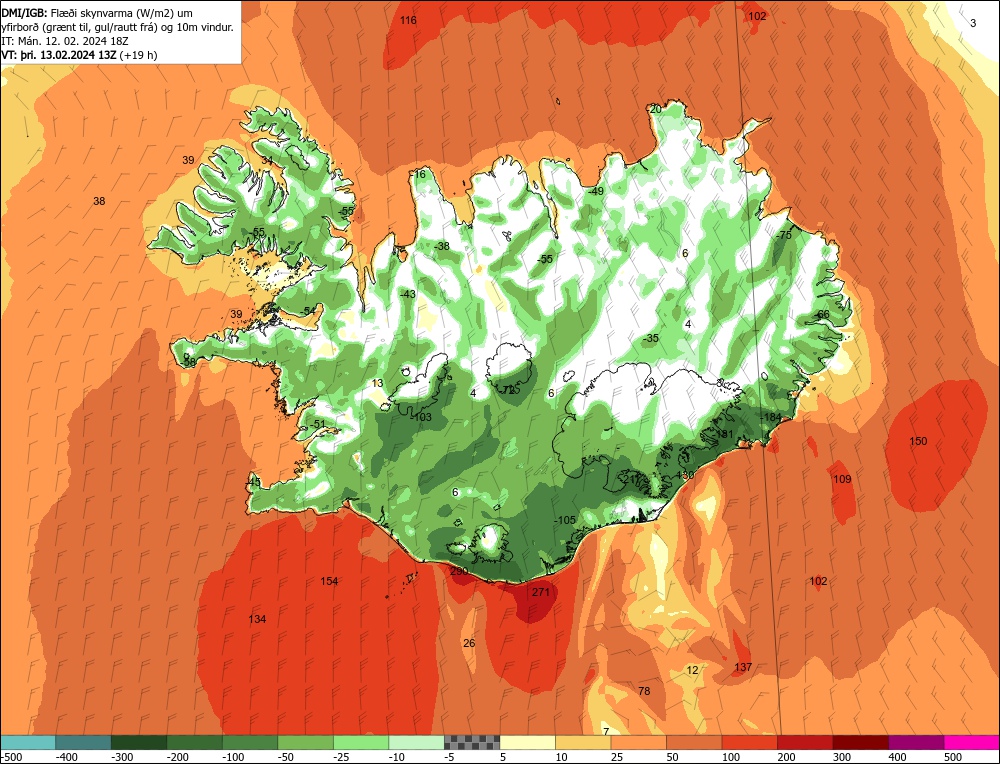The height and width of the screenshot is (764, 1000).
Task: Pick the crimson 200 to 300 legend swatch
Action: (x=805, y=742)
